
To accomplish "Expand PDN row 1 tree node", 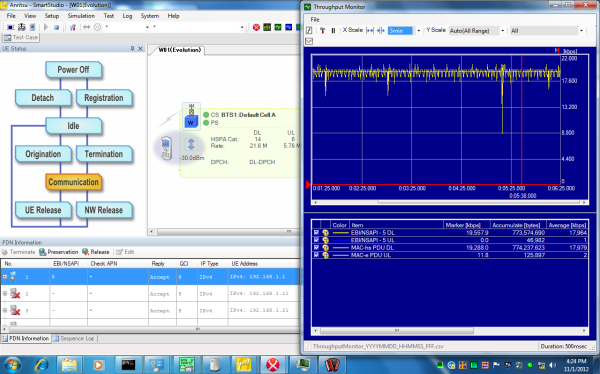I will (x=5, y=276).
